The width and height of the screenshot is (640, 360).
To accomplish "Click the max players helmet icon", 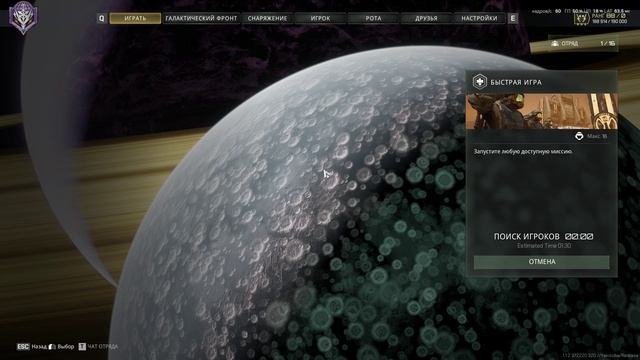I will [579, 136].
